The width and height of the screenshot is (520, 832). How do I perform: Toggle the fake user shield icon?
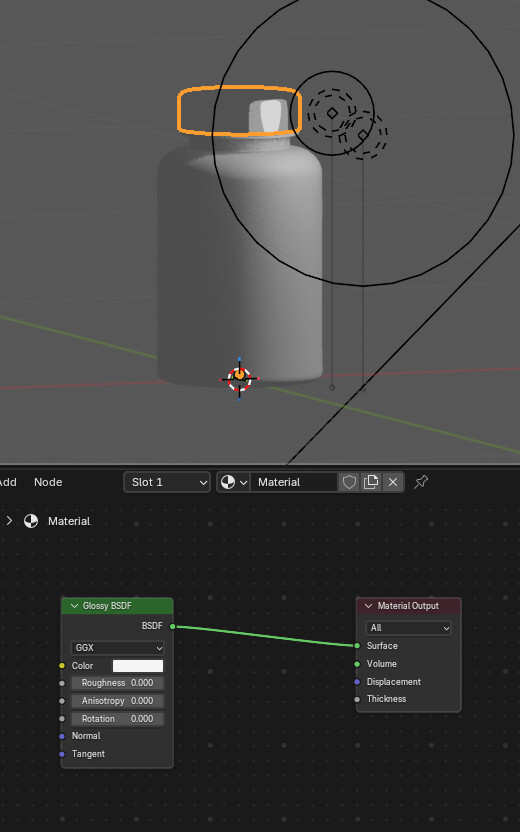click(x=349, y=482)
